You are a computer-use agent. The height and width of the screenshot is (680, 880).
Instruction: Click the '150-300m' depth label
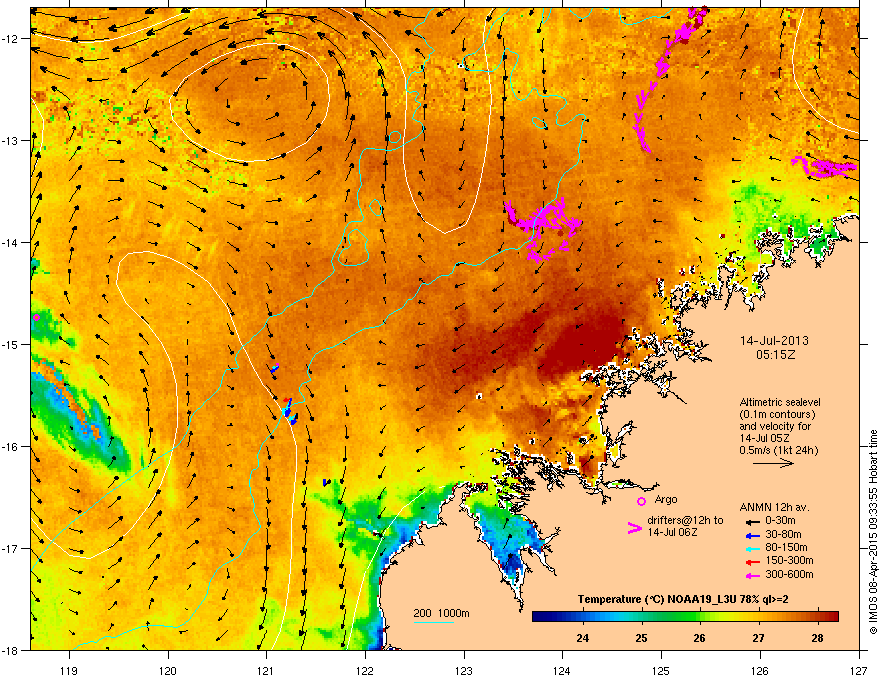click(789, 560)
